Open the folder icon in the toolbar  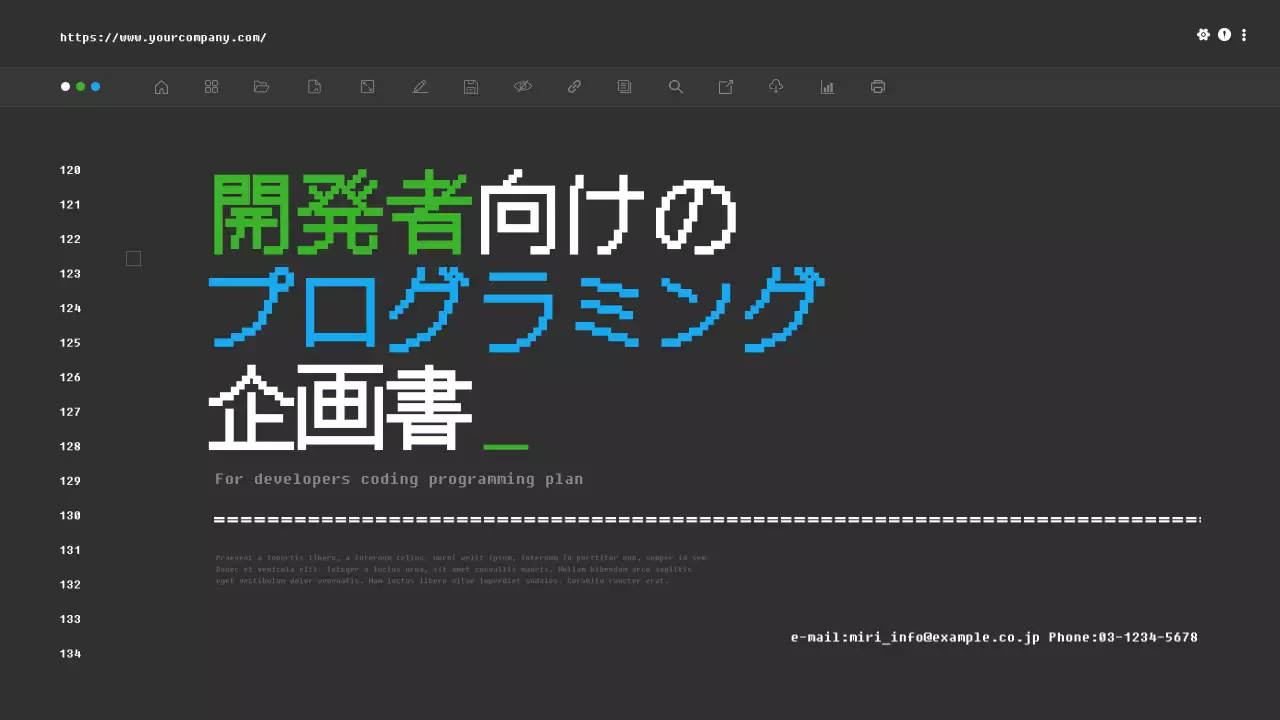coord(261,87)
